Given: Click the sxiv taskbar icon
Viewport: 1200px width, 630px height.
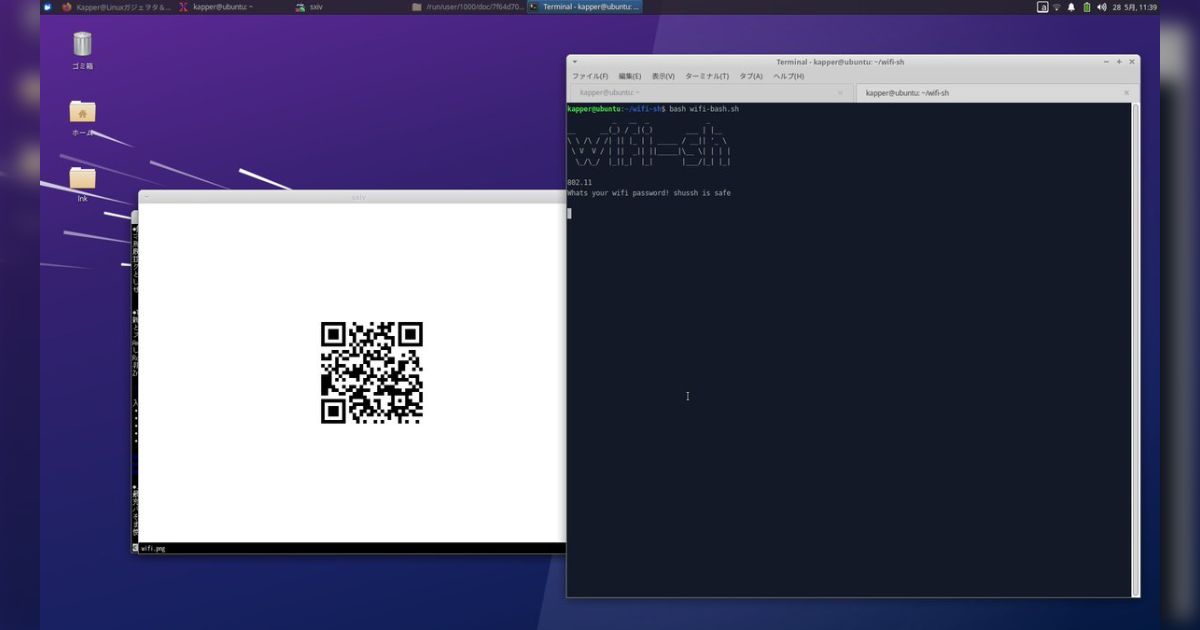Looking at the screenshot, I should 310,7.
